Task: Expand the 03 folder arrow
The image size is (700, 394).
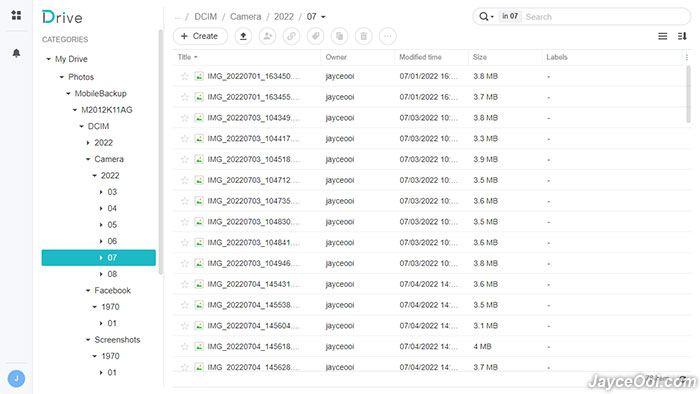Action: click(x=101, y=192)
